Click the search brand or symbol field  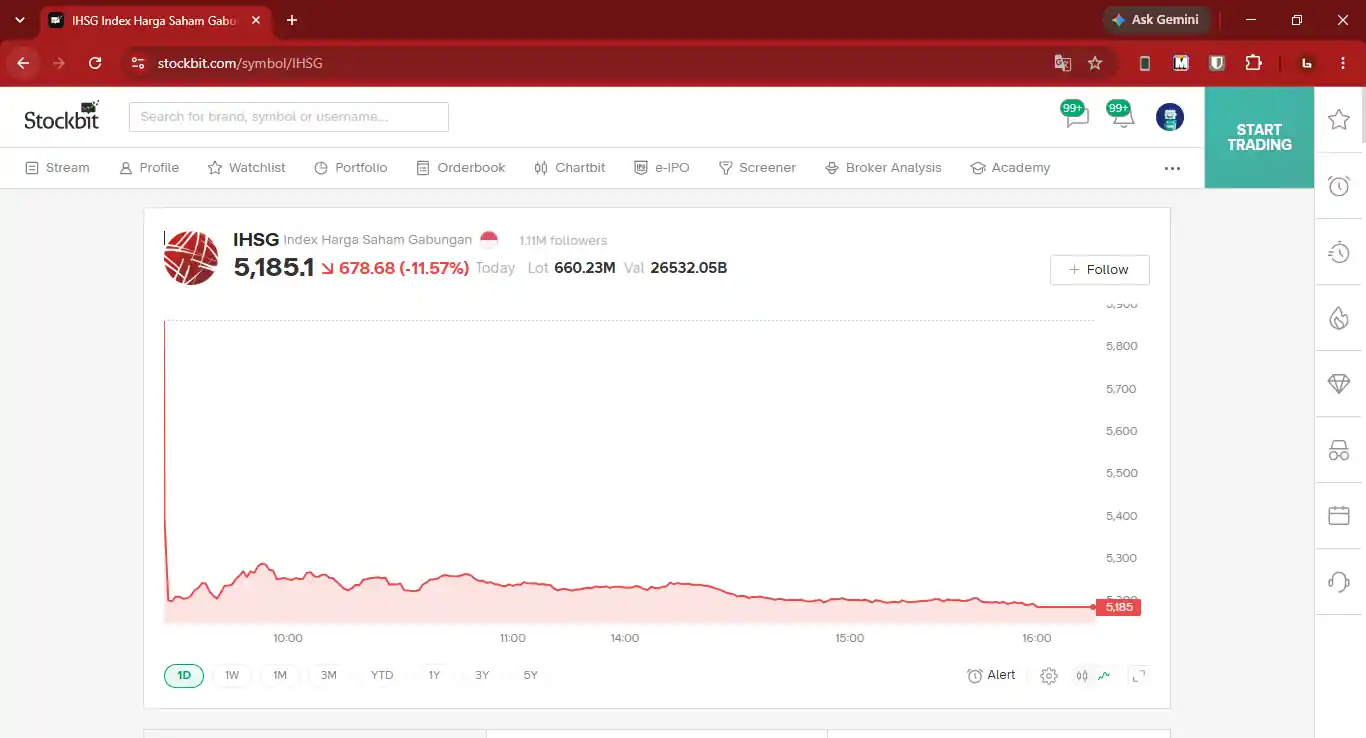(x=289, y=117)
